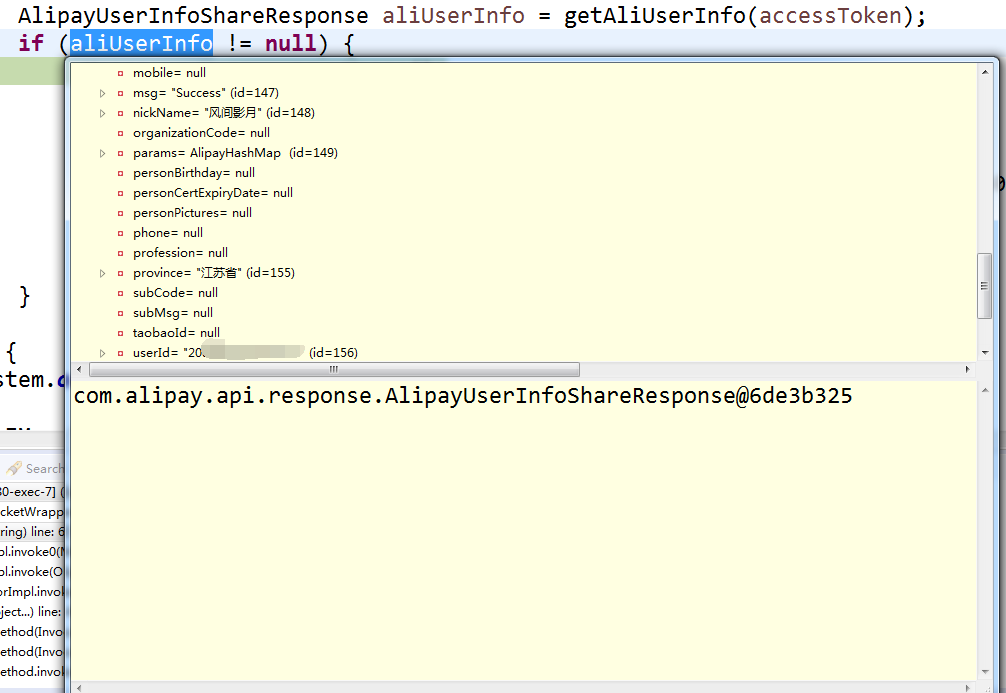Viewport: 1006px width, 693px height.
Task: Click the field icon beside personBirthday
Action: click(x=121, y=173)
